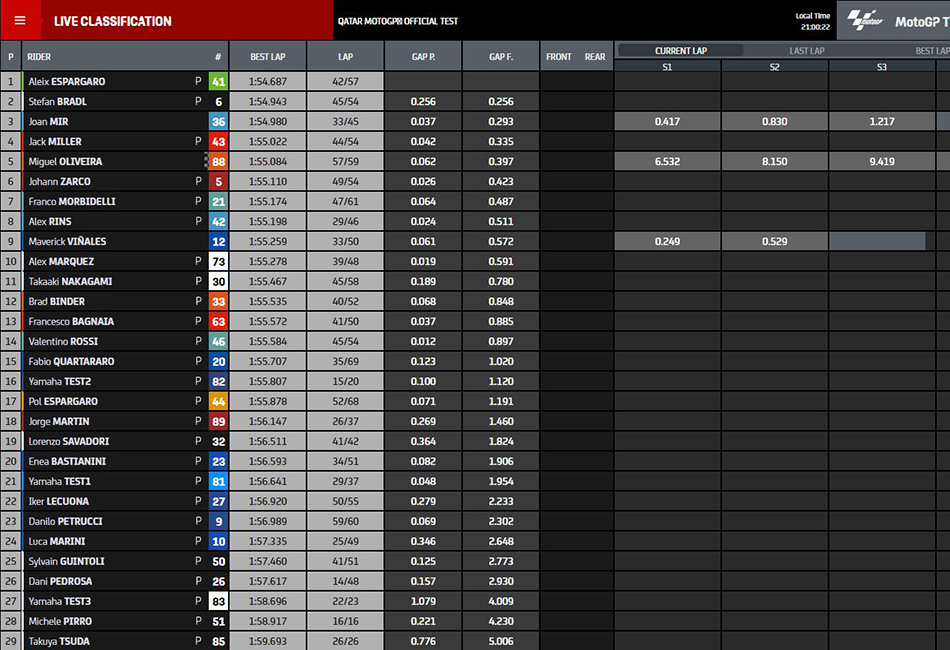The image size is (950, 650).
Task: Click best lap time 1:54.687
Action: coord(268,81)
